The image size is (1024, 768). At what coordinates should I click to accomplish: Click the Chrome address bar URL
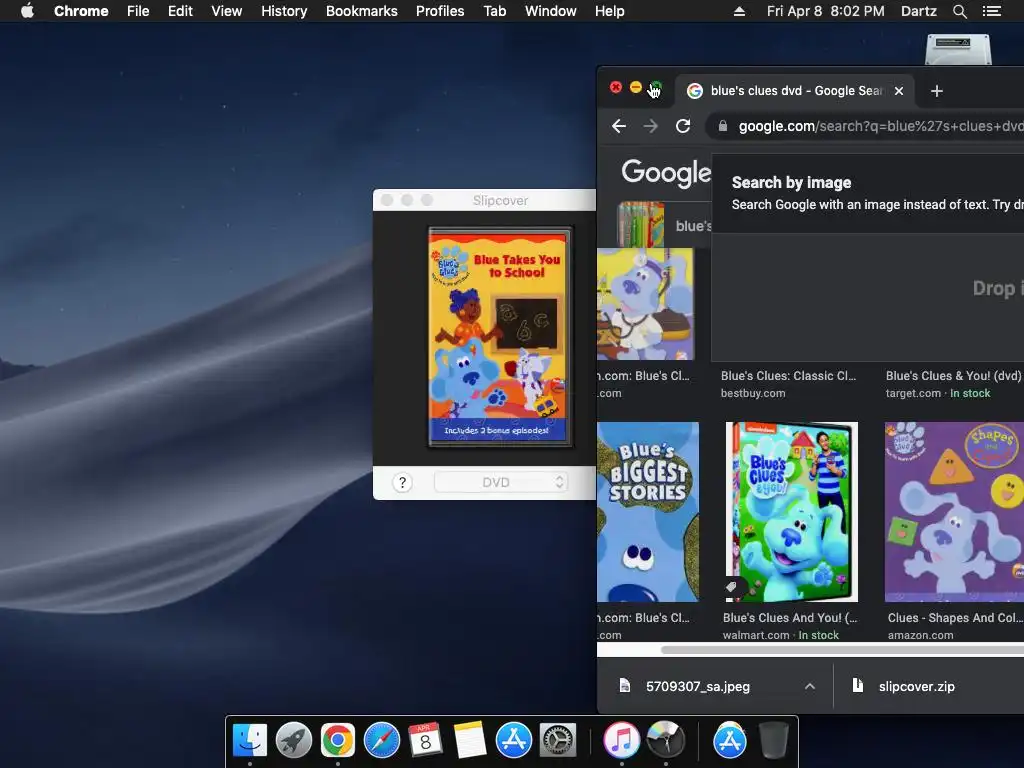[880, 126]
